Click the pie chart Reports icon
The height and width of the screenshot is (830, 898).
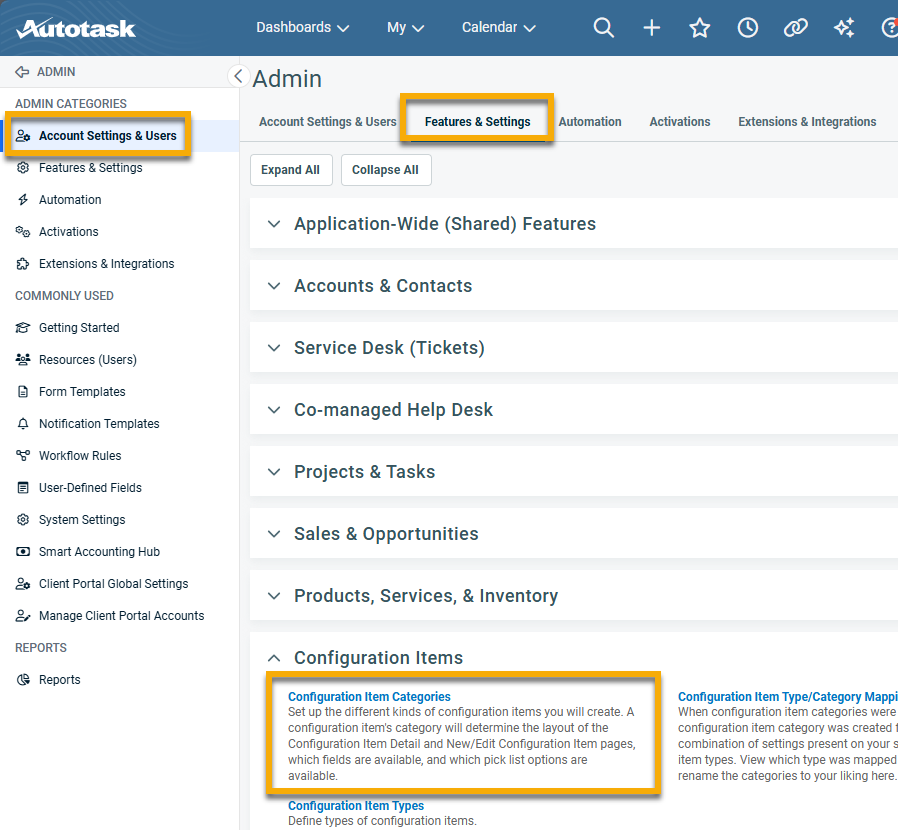pyautogui.click(x=23, y=680)
